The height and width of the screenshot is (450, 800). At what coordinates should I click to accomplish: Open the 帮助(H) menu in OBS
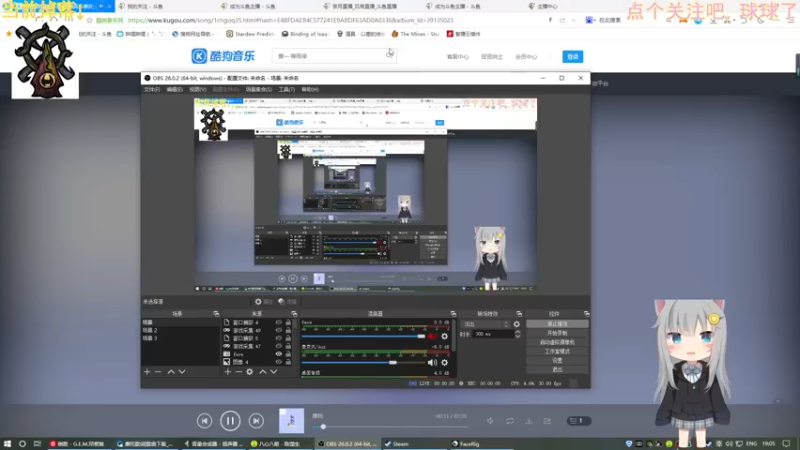click(x=310, y=89)
